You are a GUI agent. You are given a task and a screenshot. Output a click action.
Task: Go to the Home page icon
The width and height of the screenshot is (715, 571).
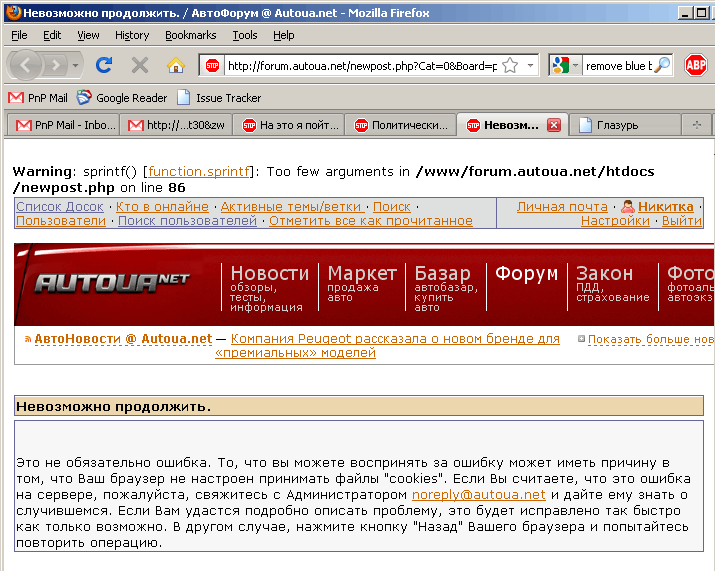176,65
